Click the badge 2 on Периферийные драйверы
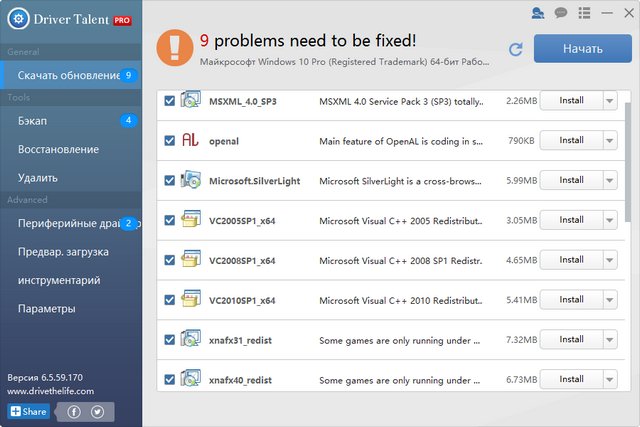The height and width of the screenshot is (427, 640). [x=128, y=223]
